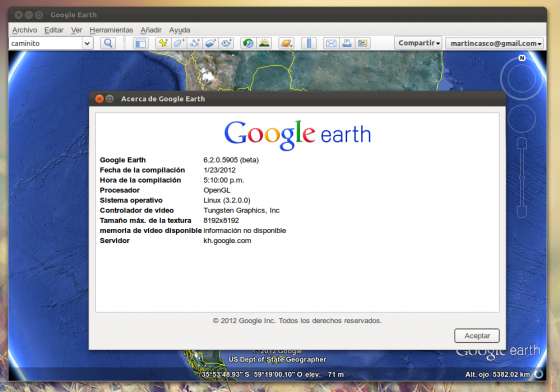
Task: Select the add polygon tool
Action: point(178,43)
